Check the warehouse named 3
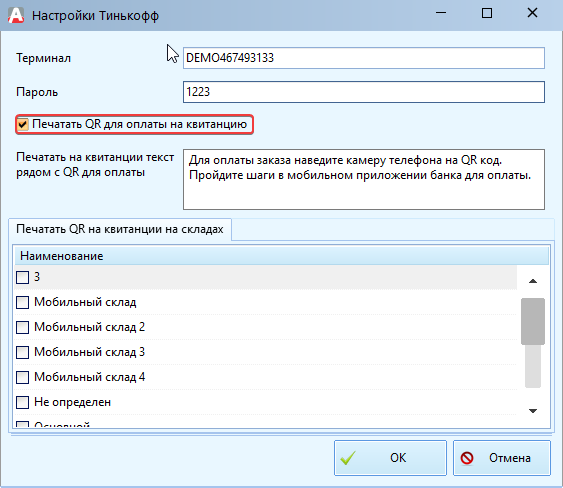This screenshot has height=488, width=563. click(22, 277)
